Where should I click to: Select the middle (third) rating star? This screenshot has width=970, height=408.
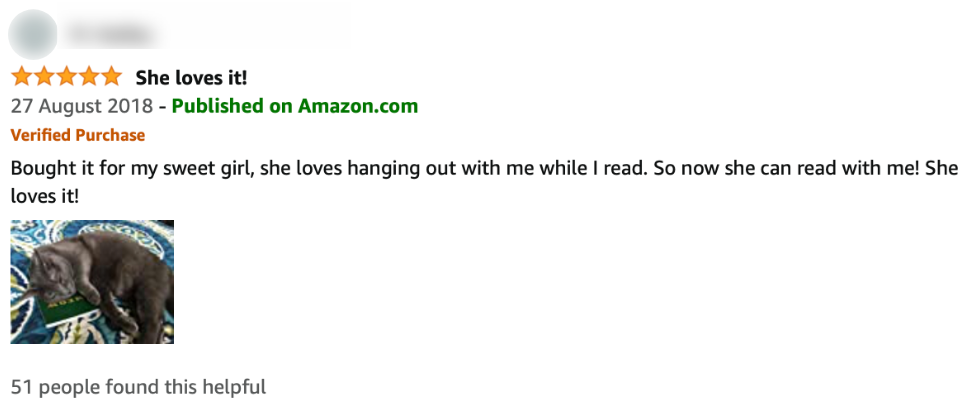click(66, 77)
